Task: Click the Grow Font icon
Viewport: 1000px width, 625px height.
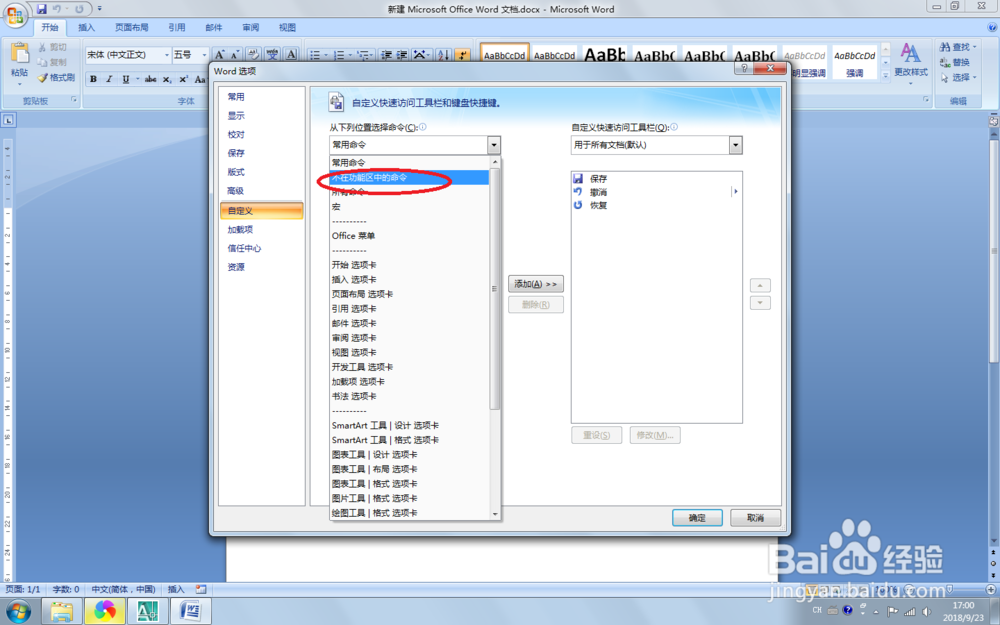Action: (219, 55)
